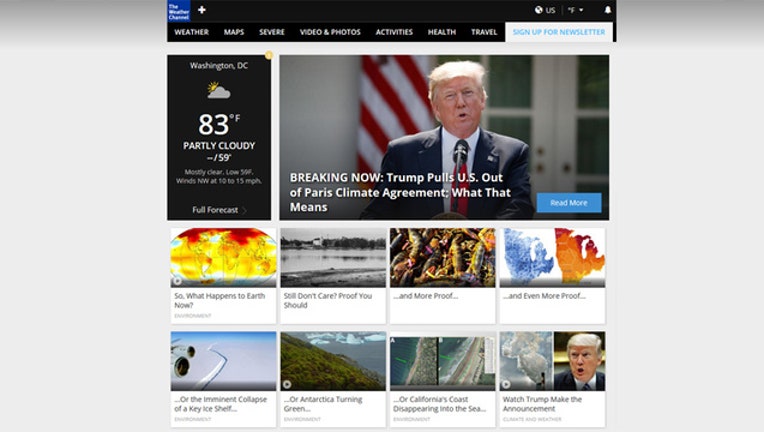Click the partly cloudy weather icon
This screenshot has height=432, width=764.
218,90
